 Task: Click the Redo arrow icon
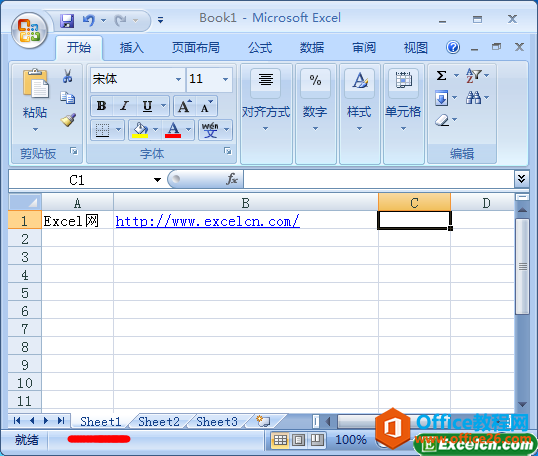[121, 21]
